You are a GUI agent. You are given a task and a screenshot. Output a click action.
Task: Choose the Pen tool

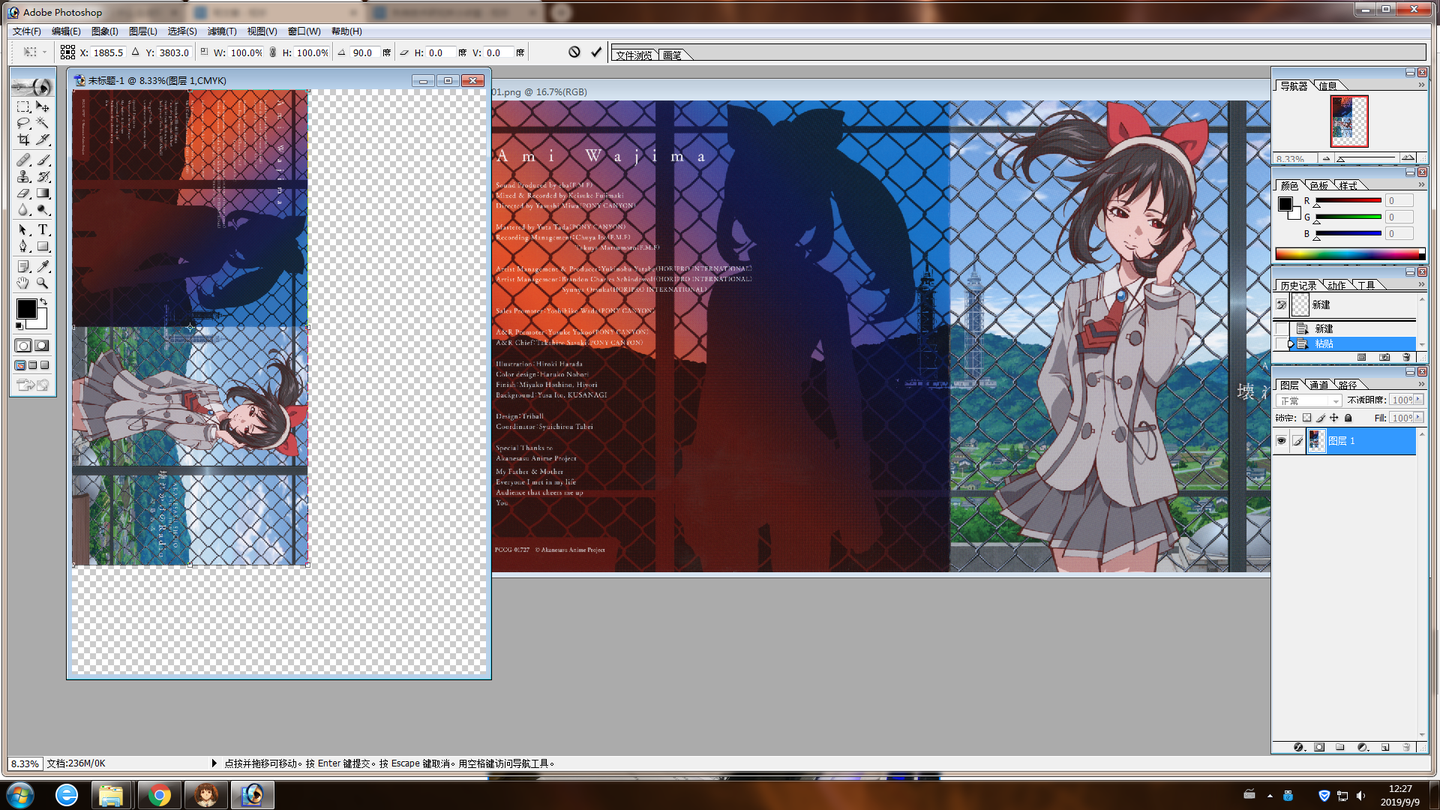23,247
